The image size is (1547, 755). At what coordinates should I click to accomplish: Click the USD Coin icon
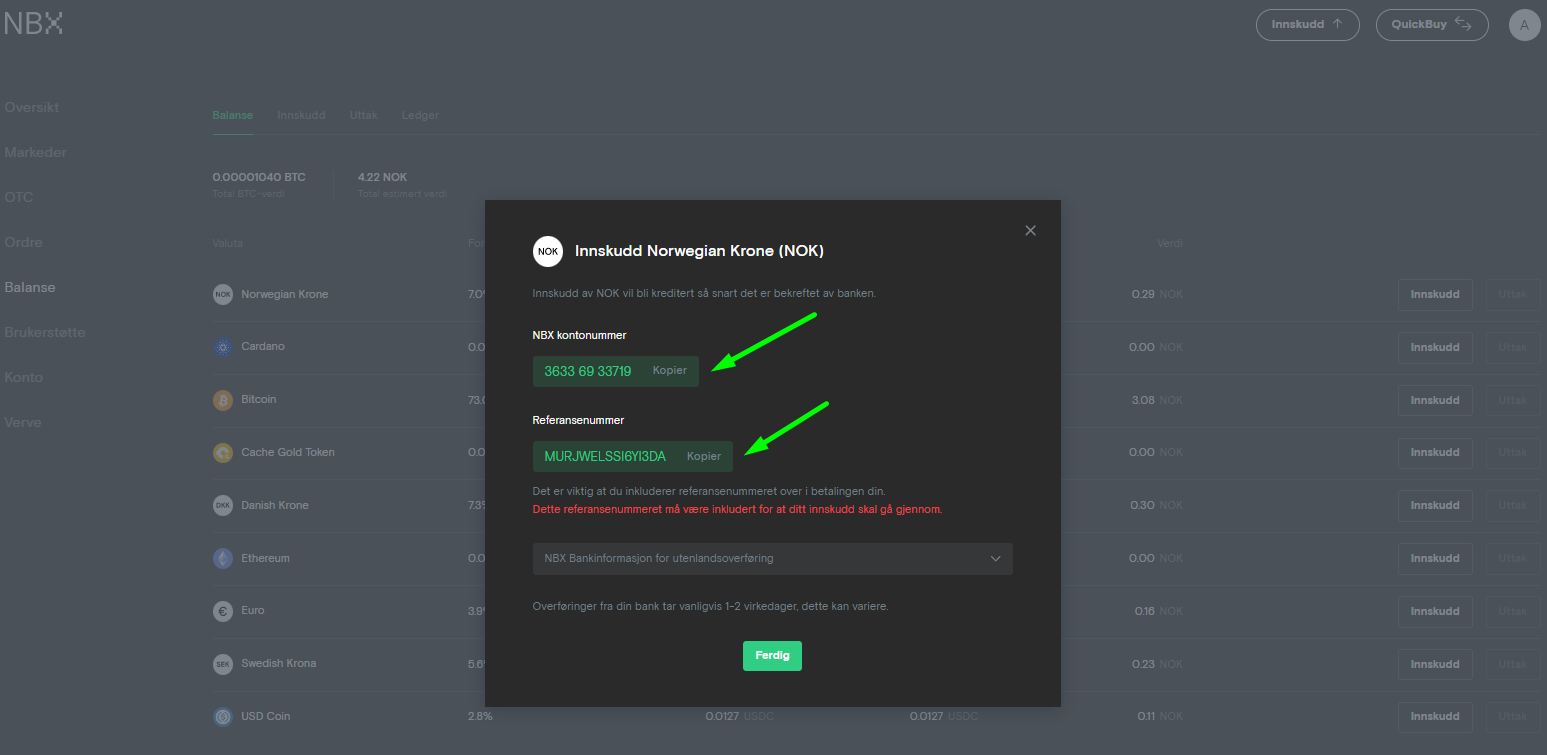click(x=223, y=716)
